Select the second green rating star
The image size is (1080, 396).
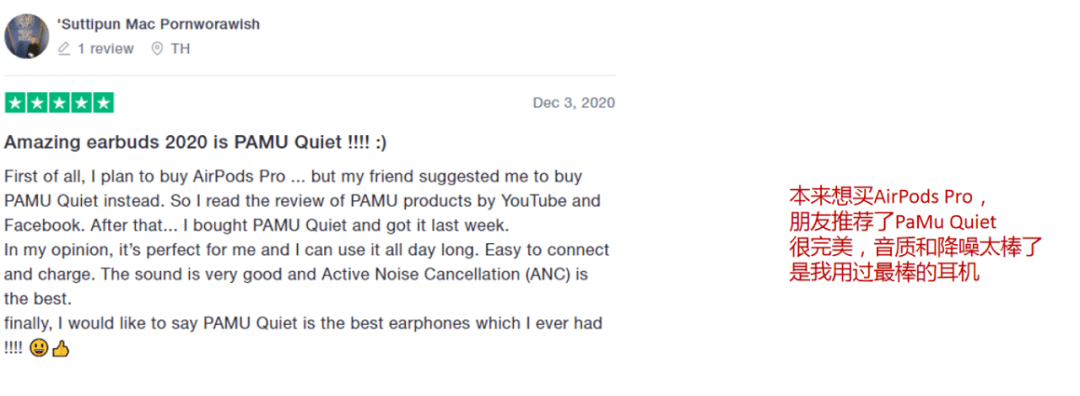point(37,103)
